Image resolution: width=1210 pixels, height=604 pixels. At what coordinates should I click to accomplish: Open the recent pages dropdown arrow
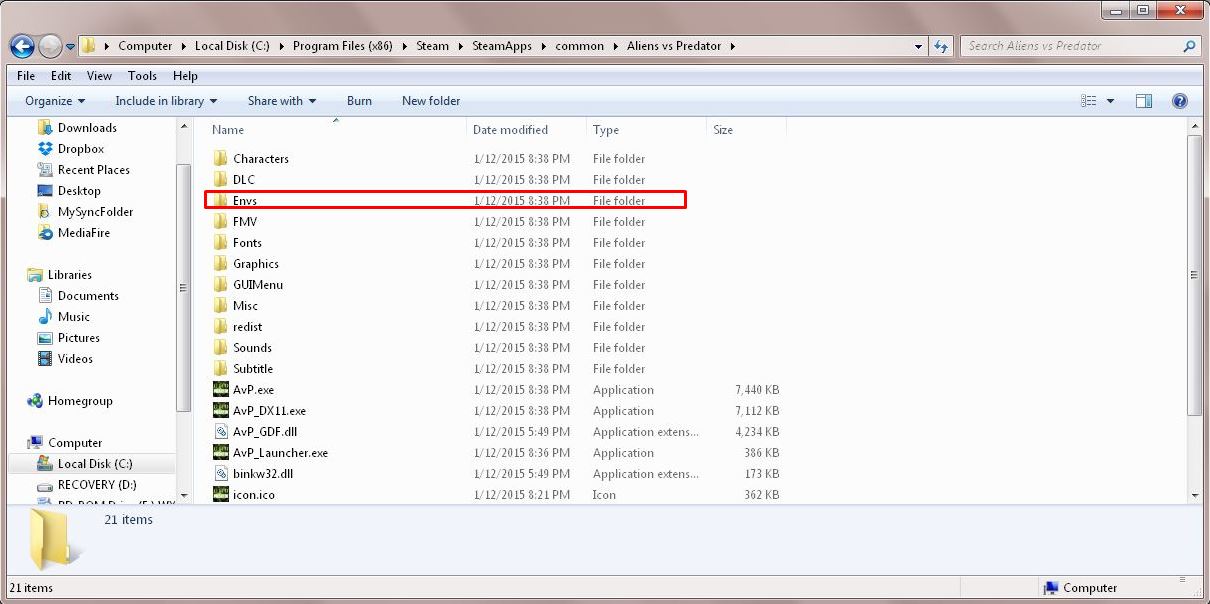click(x=70, y=47)
